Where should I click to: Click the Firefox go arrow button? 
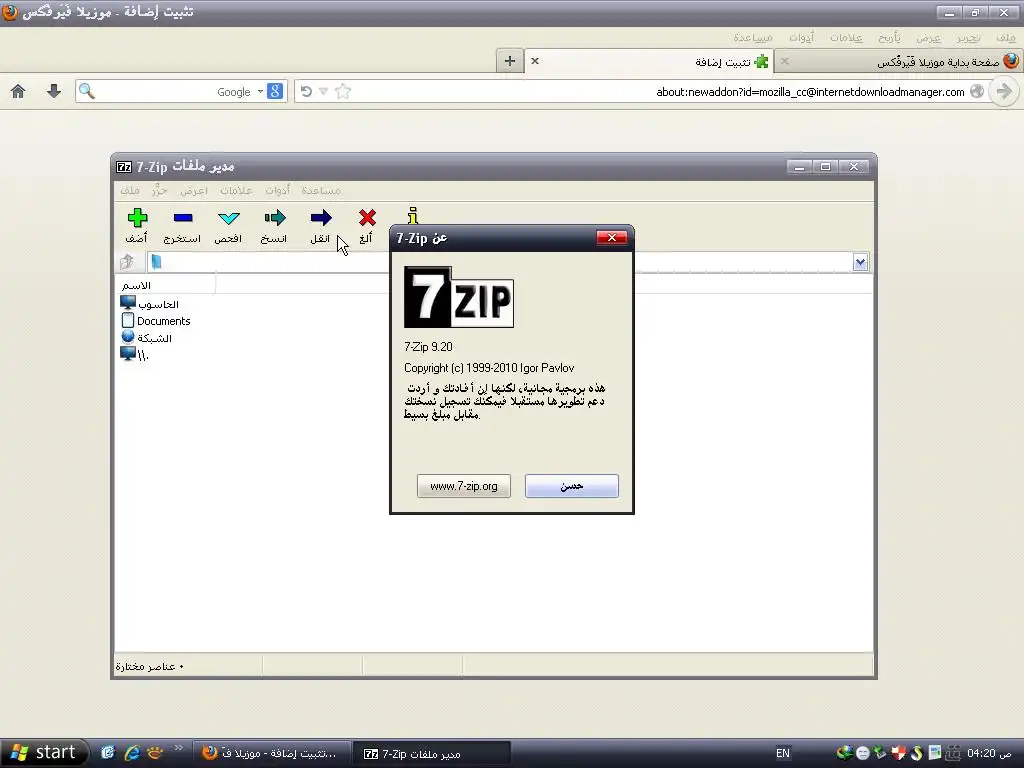(1004, 91)
